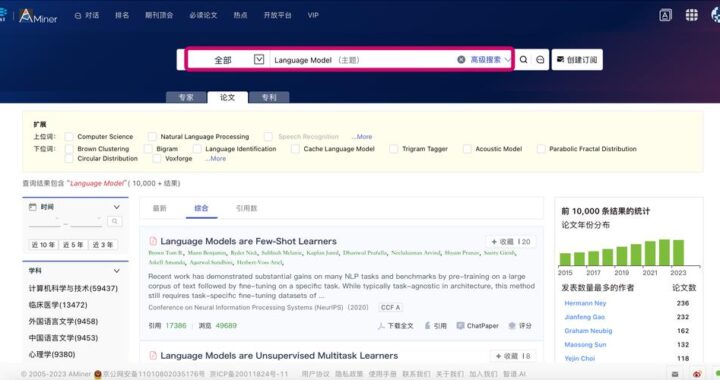Sort results by 引用数
720x380 pixels.
(x=247, y=208)
